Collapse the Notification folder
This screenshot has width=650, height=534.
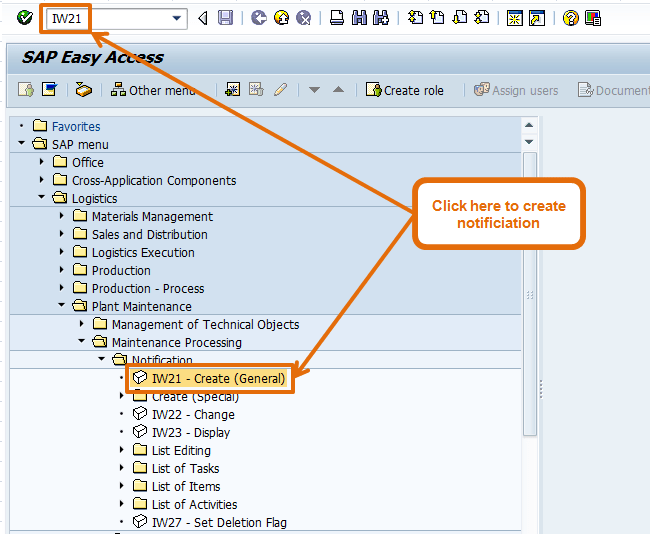click(x=102, y=359)
